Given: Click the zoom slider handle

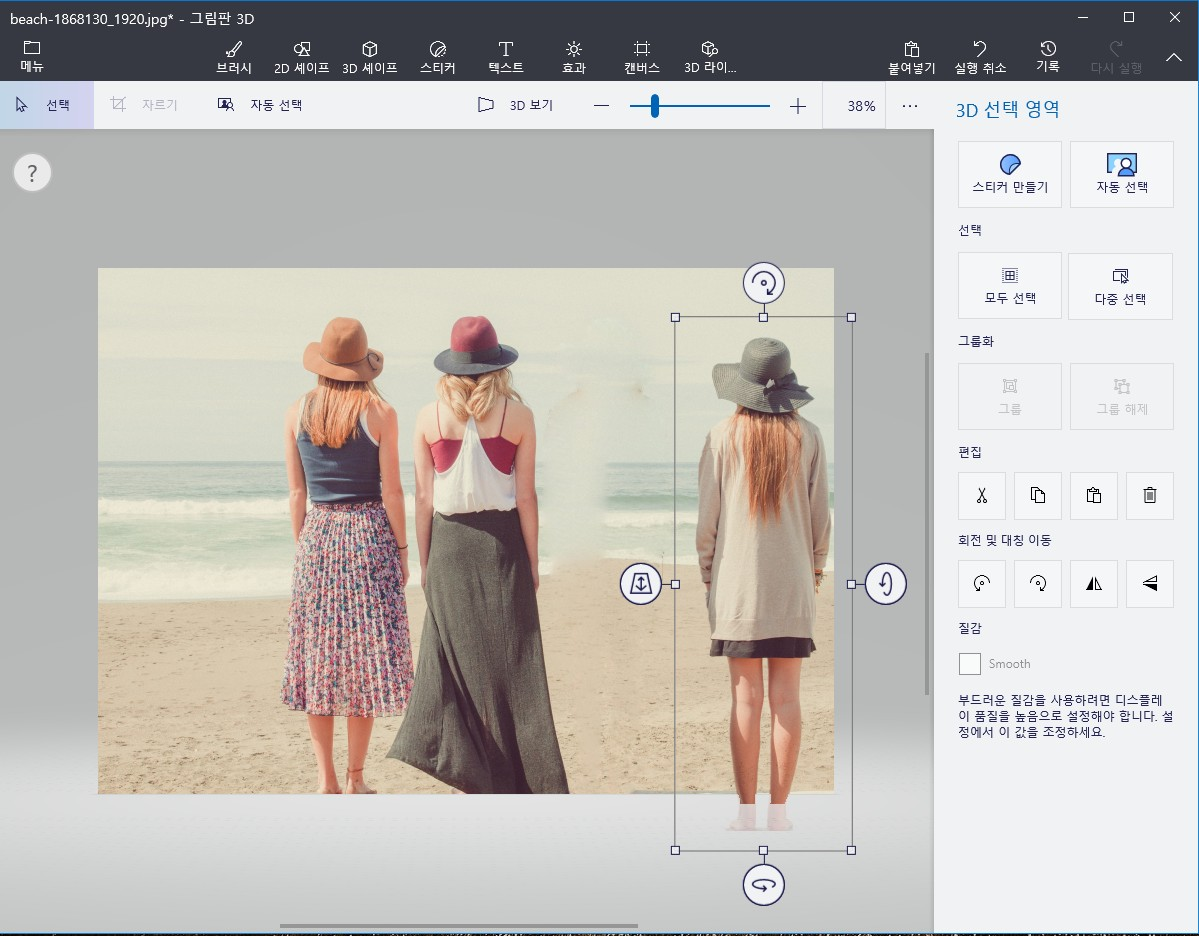Looking at the screenshot, I should (654, 105).
